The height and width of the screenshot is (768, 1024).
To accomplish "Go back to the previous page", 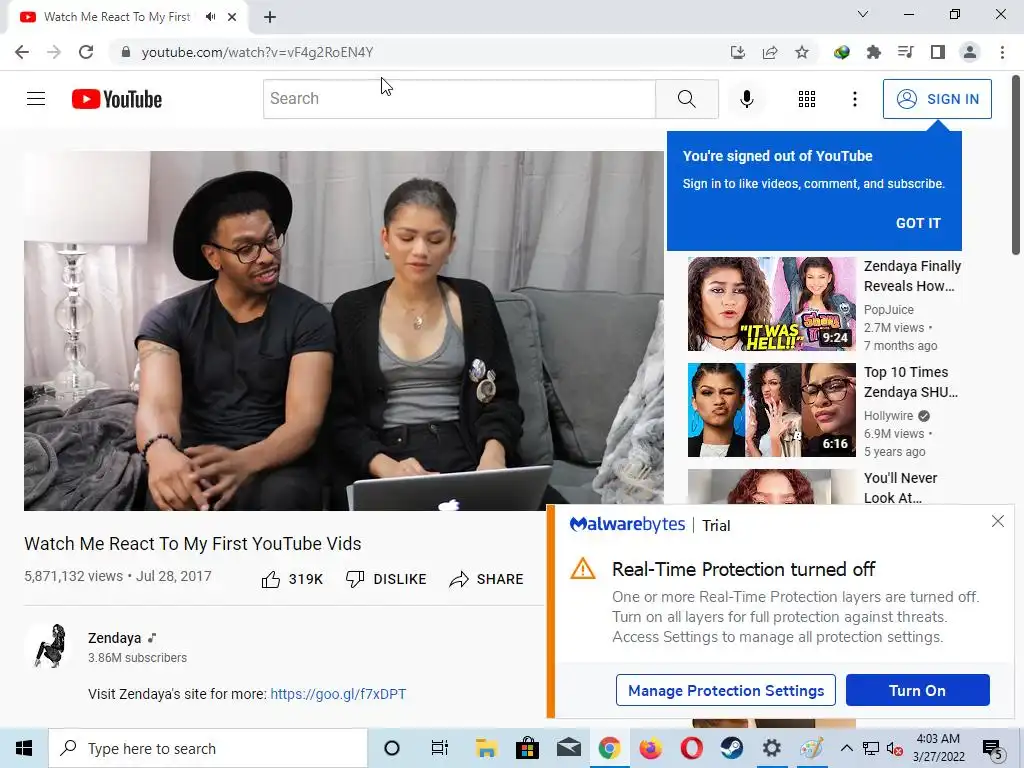I will coord(22,52).
